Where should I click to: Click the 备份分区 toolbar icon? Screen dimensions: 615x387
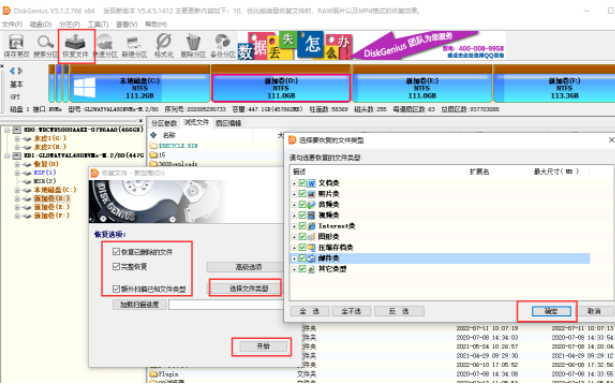pos(222,42)
